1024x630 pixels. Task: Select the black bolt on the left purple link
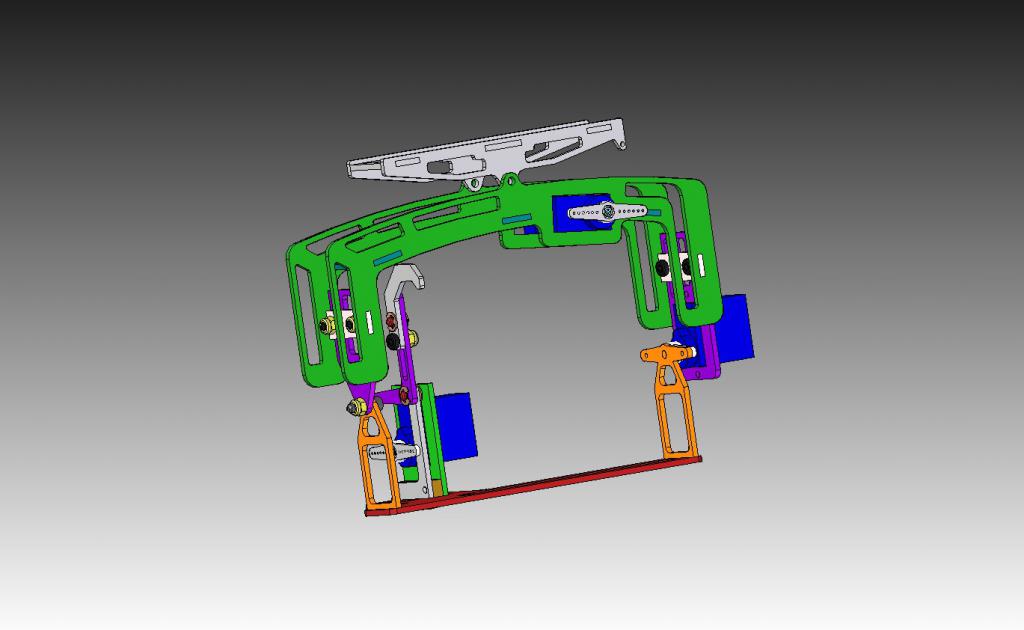point(393,341)
